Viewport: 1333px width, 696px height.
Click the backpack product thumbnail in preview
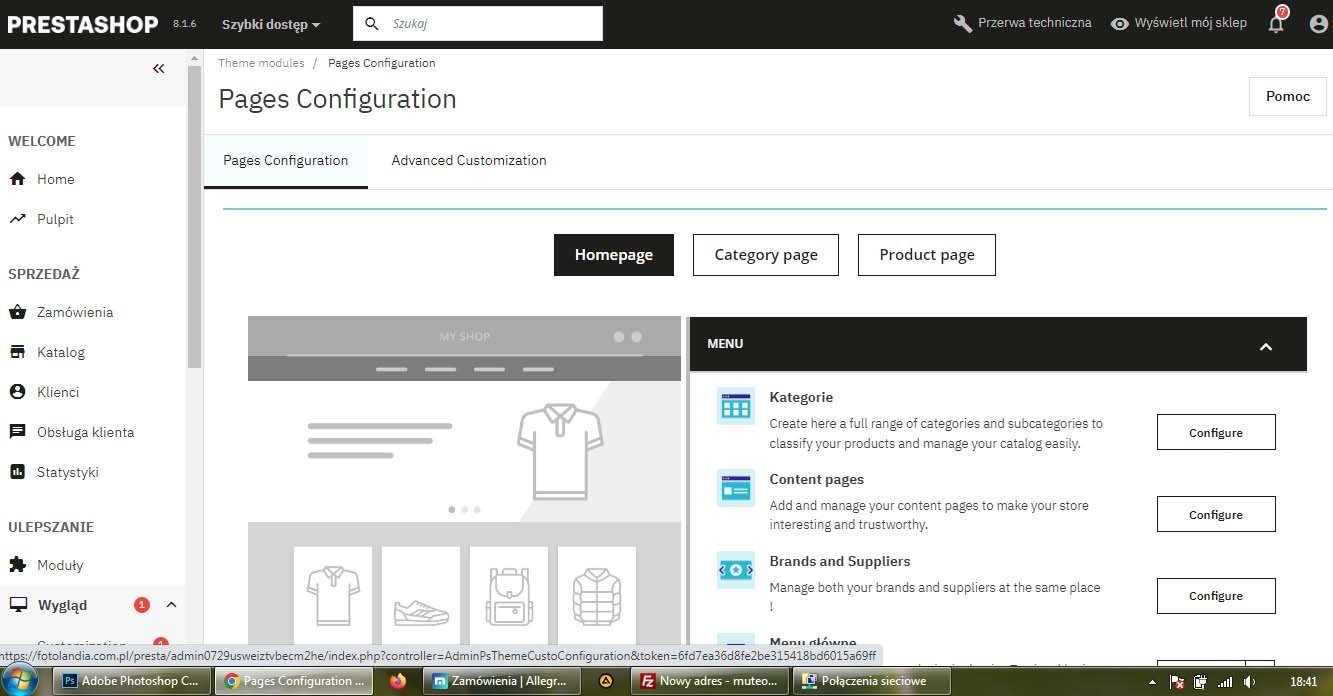[509, 596]
